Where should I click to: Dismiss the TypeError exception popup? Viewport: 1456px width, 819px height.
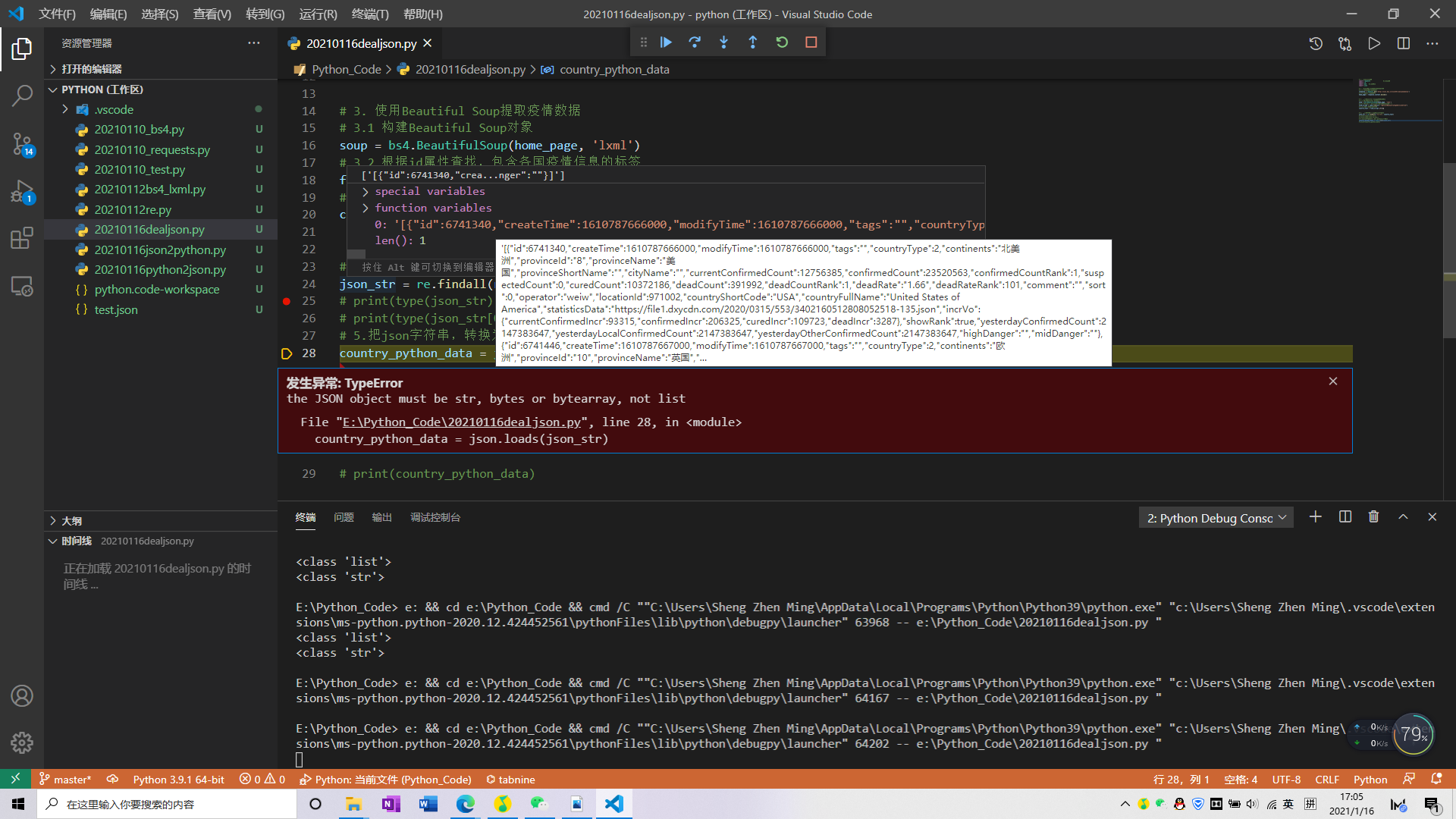tap(1332, 381)
